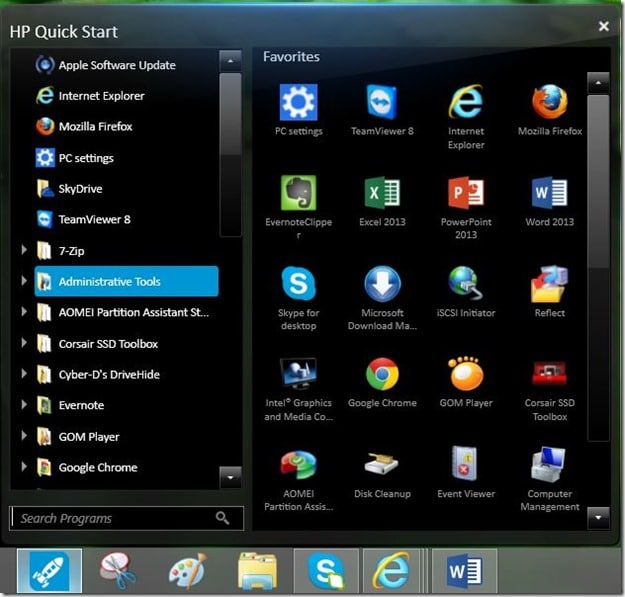Expand the Administrative Tools arrow
The image size is (625, 597).
(24, 281)
